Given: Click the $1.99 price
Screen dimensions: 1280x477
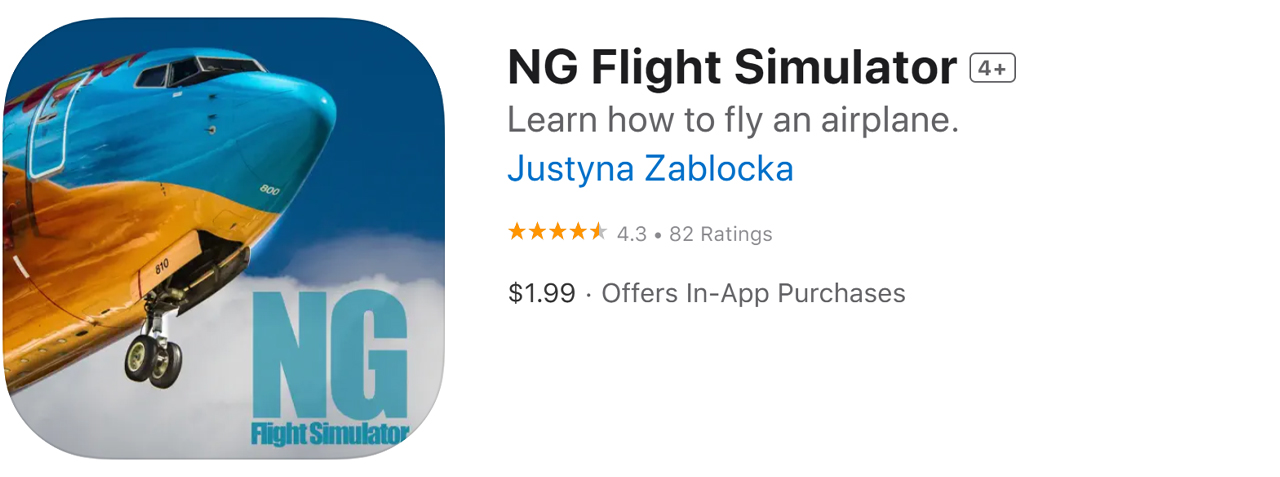Looking at the screenshot, I should pyautogui.click(x=541, y=293).
